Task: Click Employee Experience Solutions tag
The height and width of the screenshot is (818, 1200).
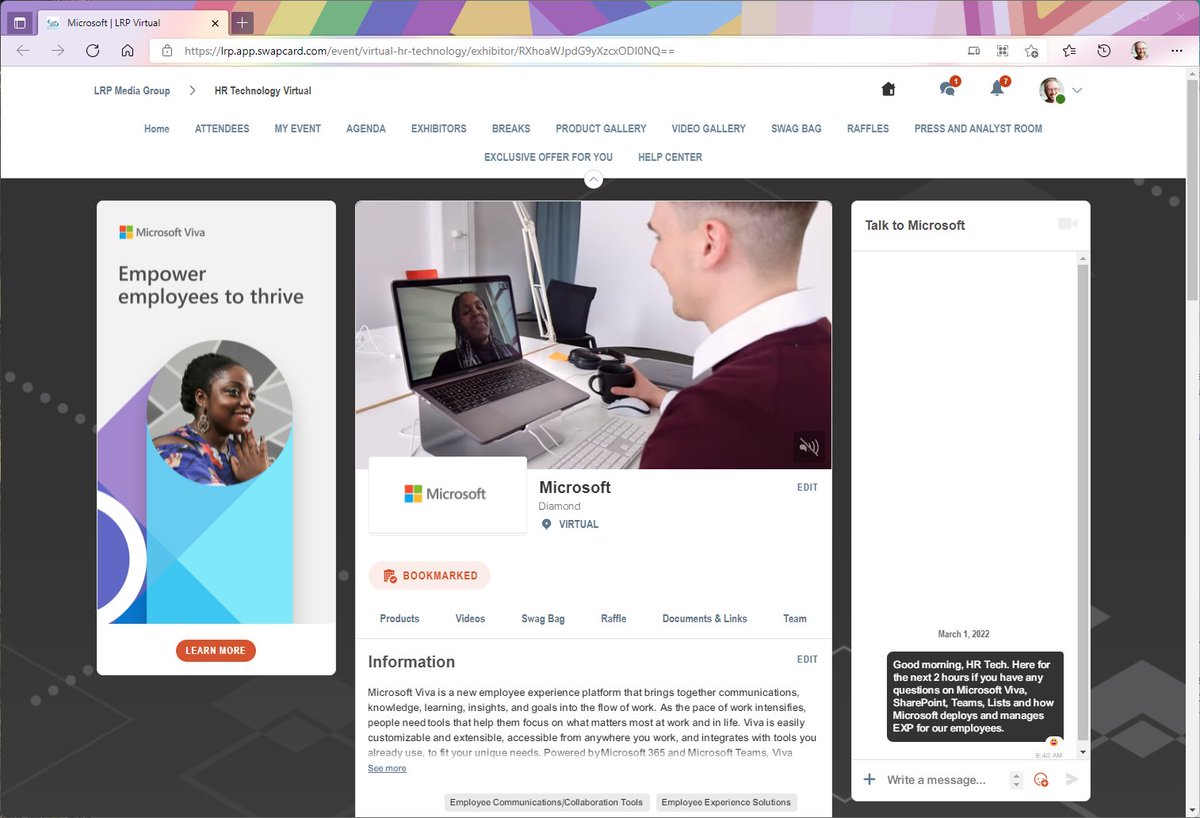Action: (x=726, y=802)
